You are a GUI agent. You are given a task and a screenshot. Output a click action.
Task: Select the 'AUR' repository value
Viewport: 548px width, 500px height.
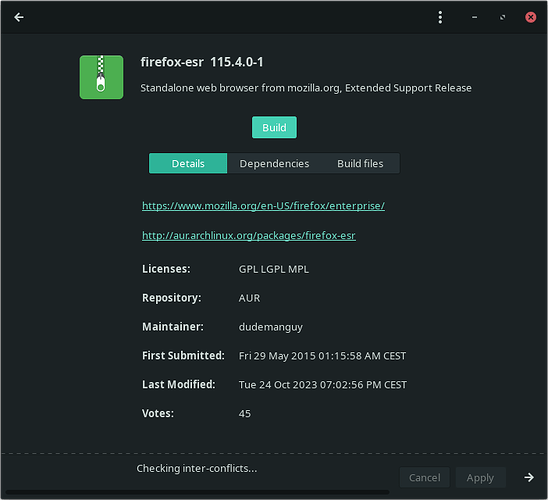[x=249, y=298]
